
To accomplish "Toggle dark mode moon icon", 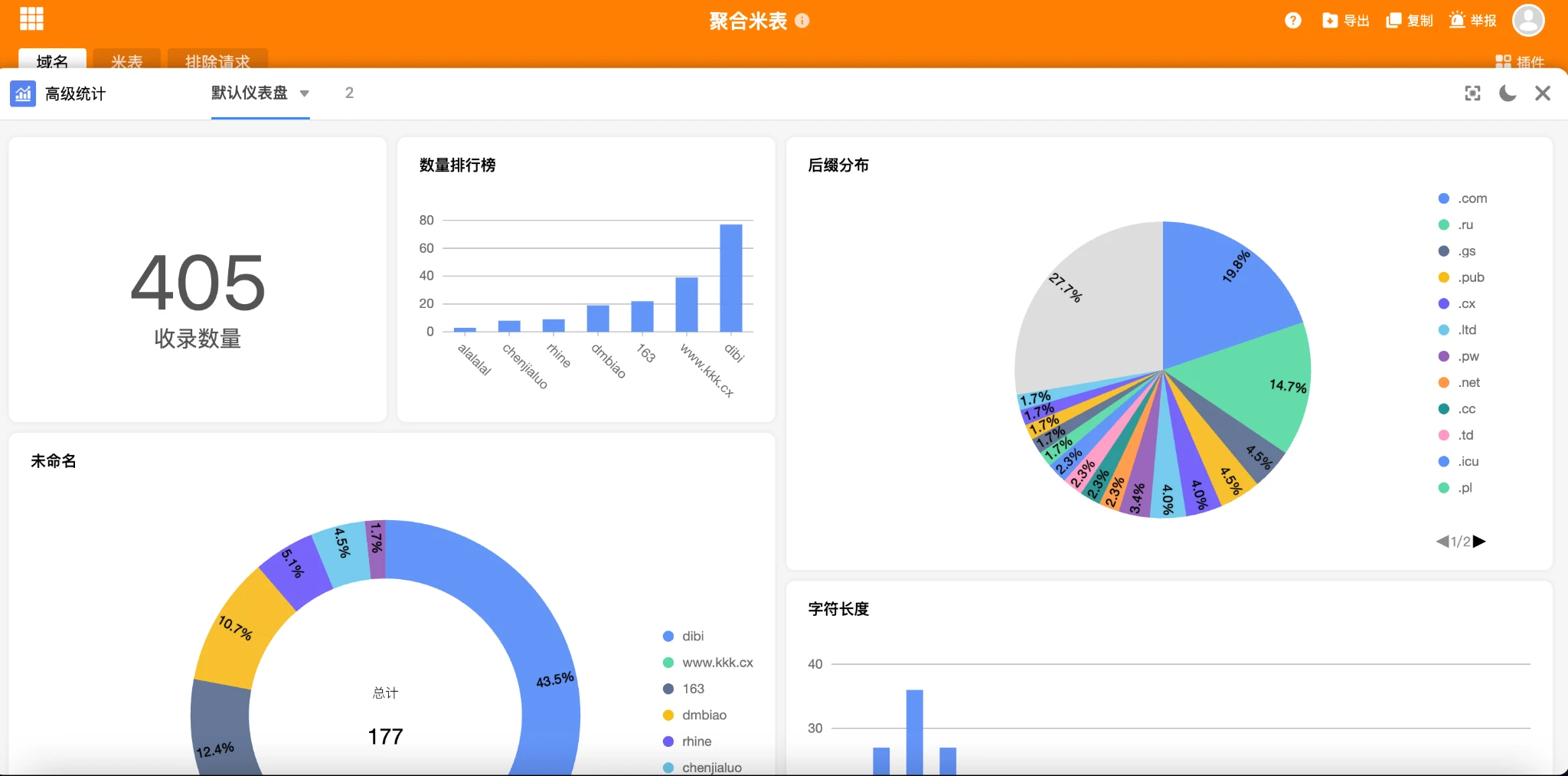I will pos(1508,93).
